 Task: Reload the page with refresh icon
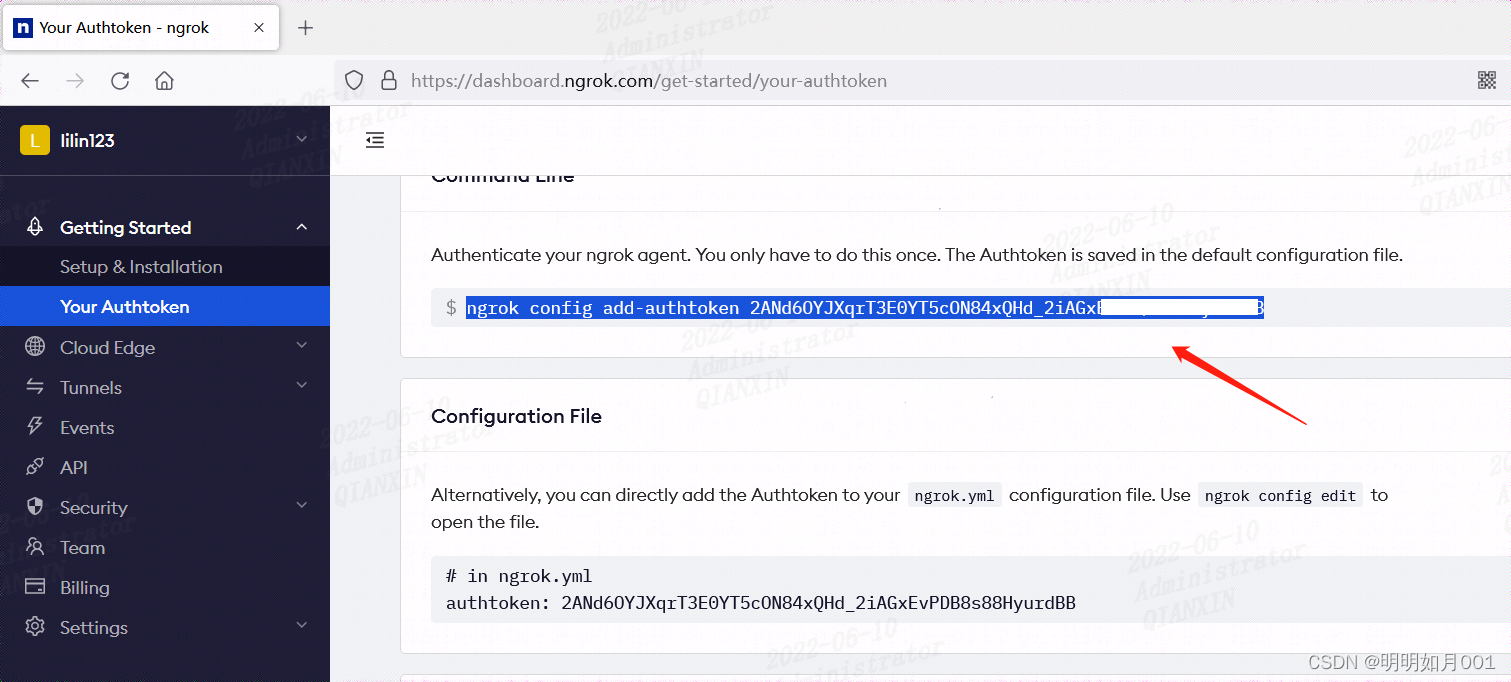tap(120, 81)
